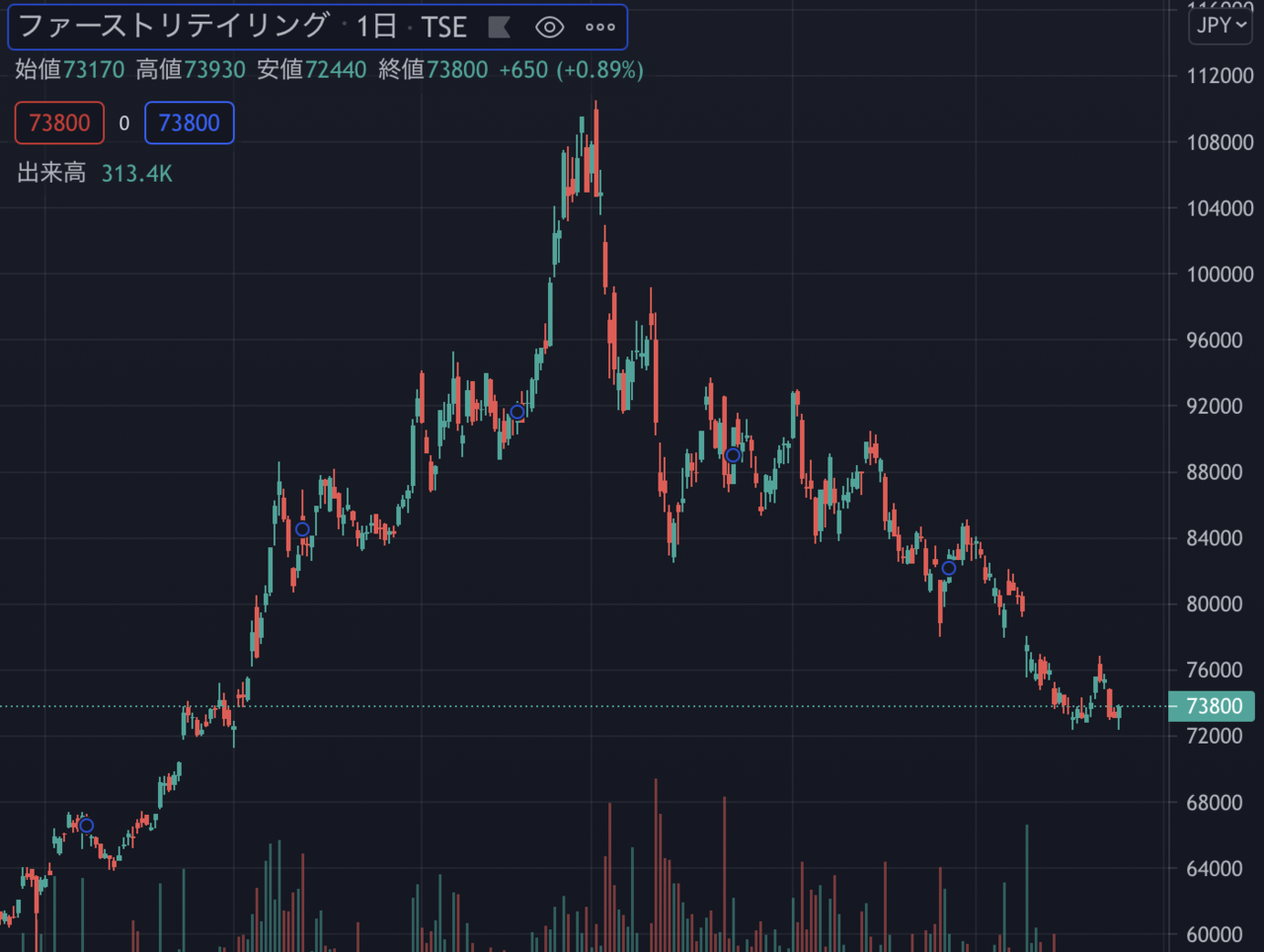Click the 終値73800 closing value in the legend
This screenshot has height=952, width=1264.
pyautogui.click(x=433, y=70)
